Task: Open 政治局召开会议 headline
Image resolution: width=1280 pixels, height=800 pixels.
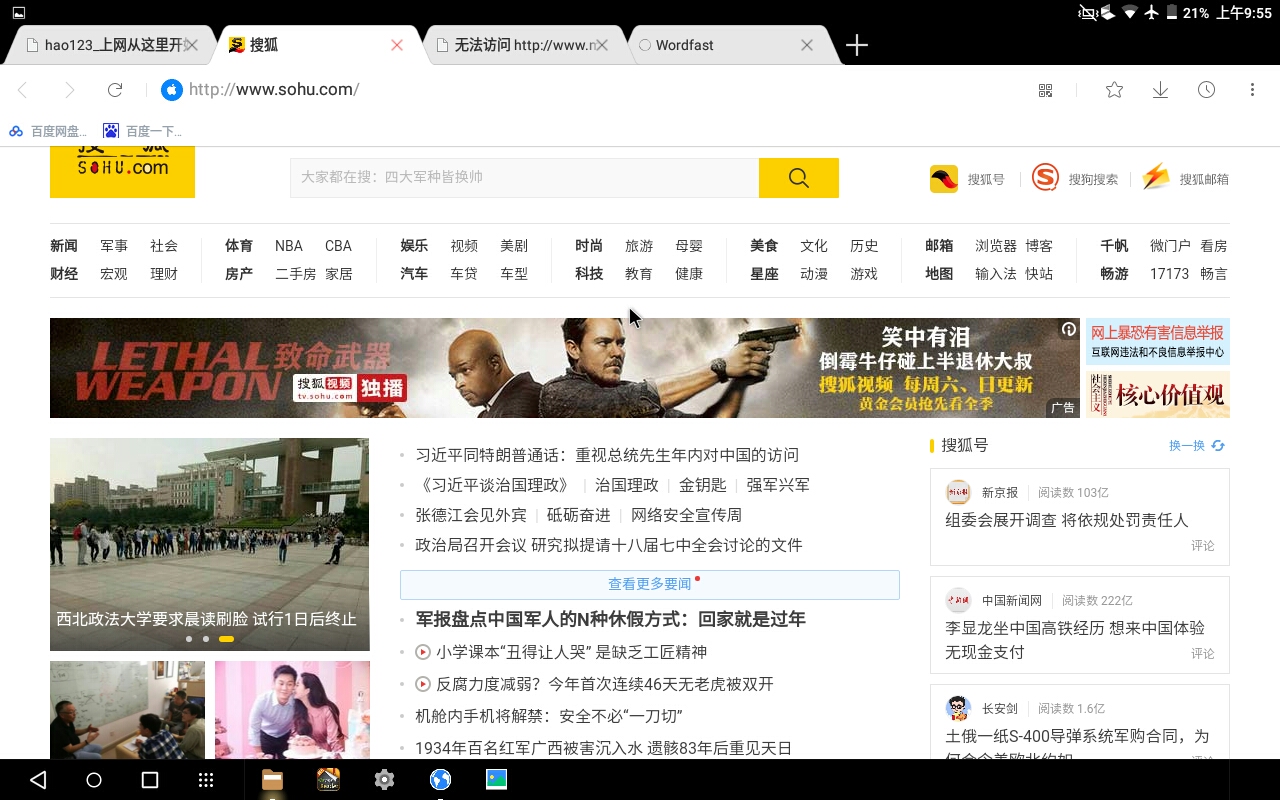Action: [x=609, y=545]
